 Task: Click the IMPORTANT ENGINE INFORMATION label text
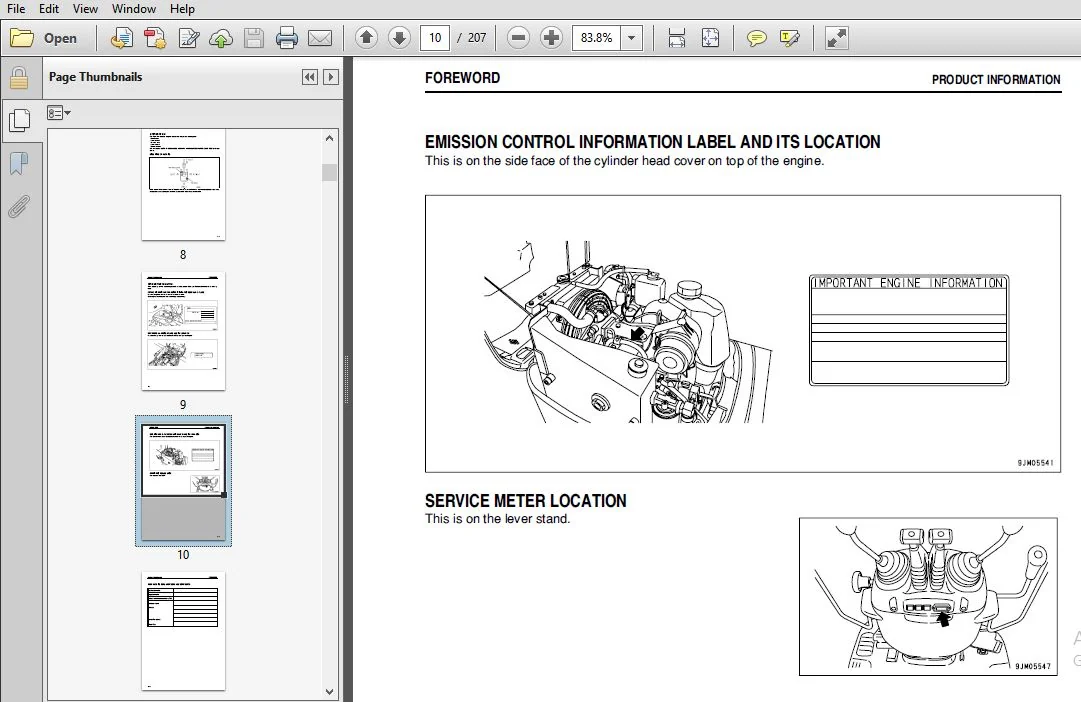pos(909,283)
